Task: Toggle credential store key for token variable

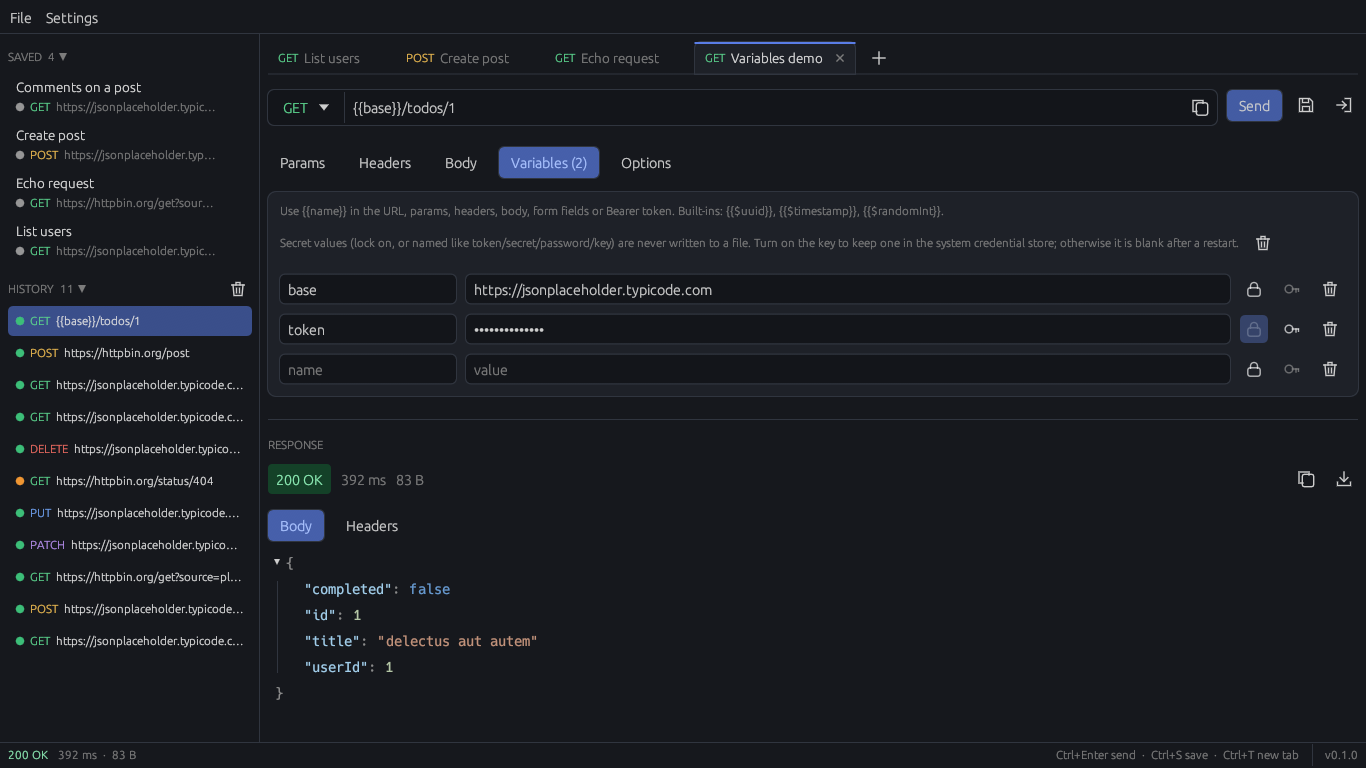Action: (x=1292, y=329)
